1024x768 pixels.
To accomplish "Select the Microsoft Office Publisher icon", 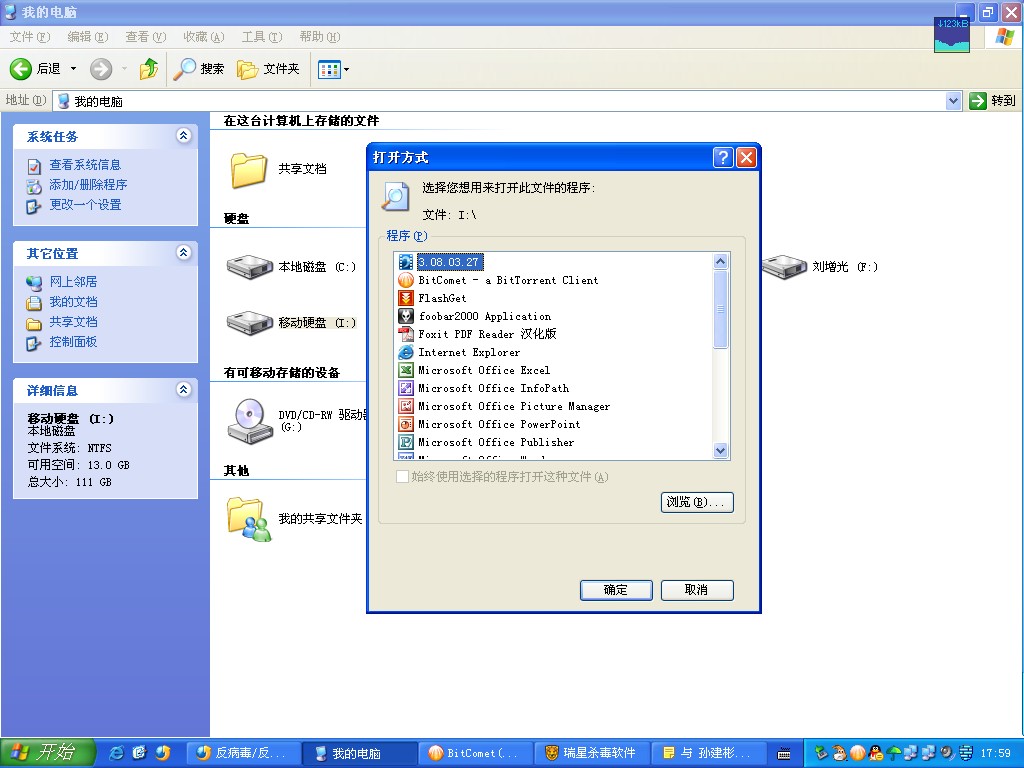I will [x=406, y=442].
